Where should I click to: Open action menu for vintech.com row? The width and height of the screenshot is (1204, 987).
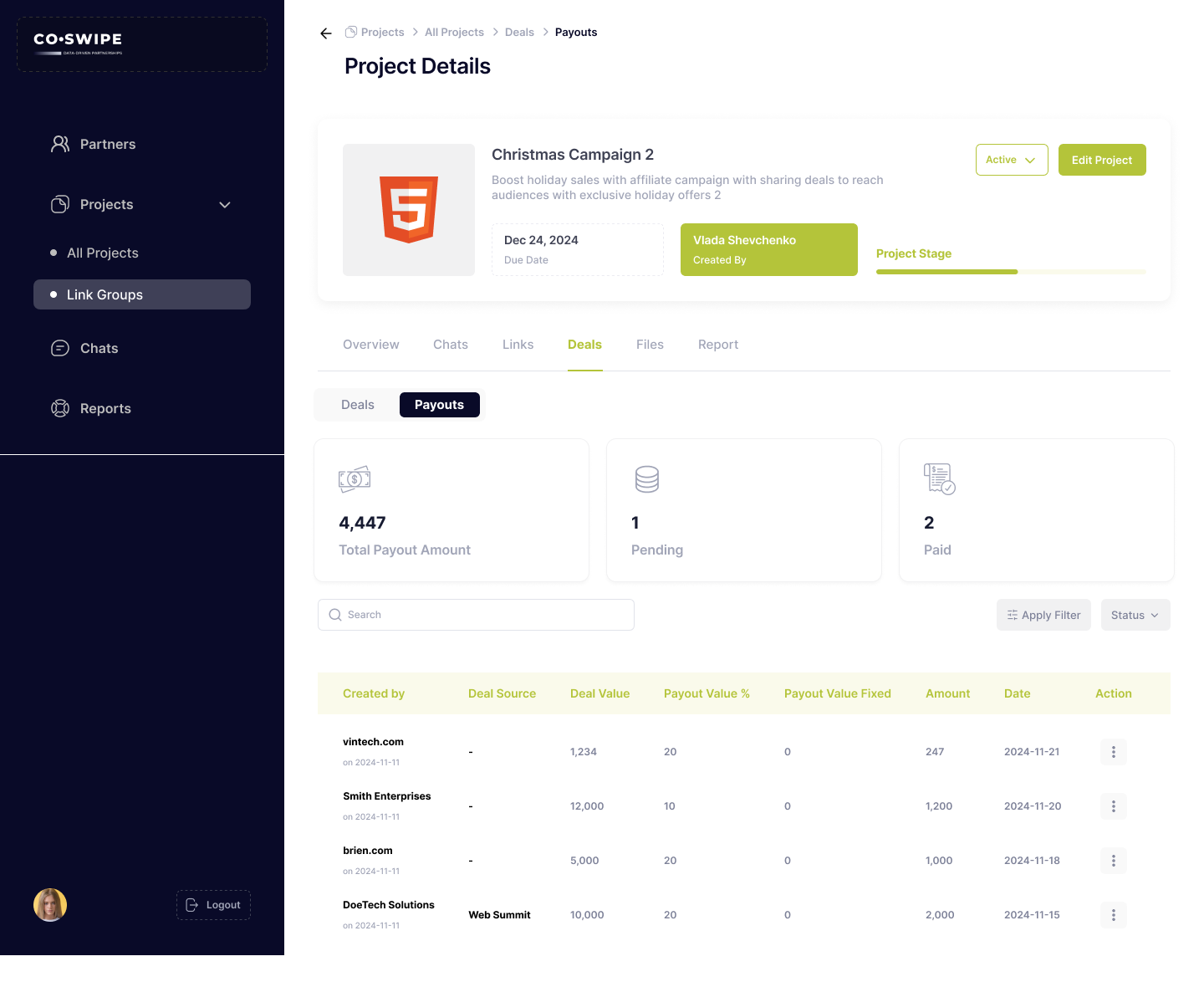coord(1113,752)
